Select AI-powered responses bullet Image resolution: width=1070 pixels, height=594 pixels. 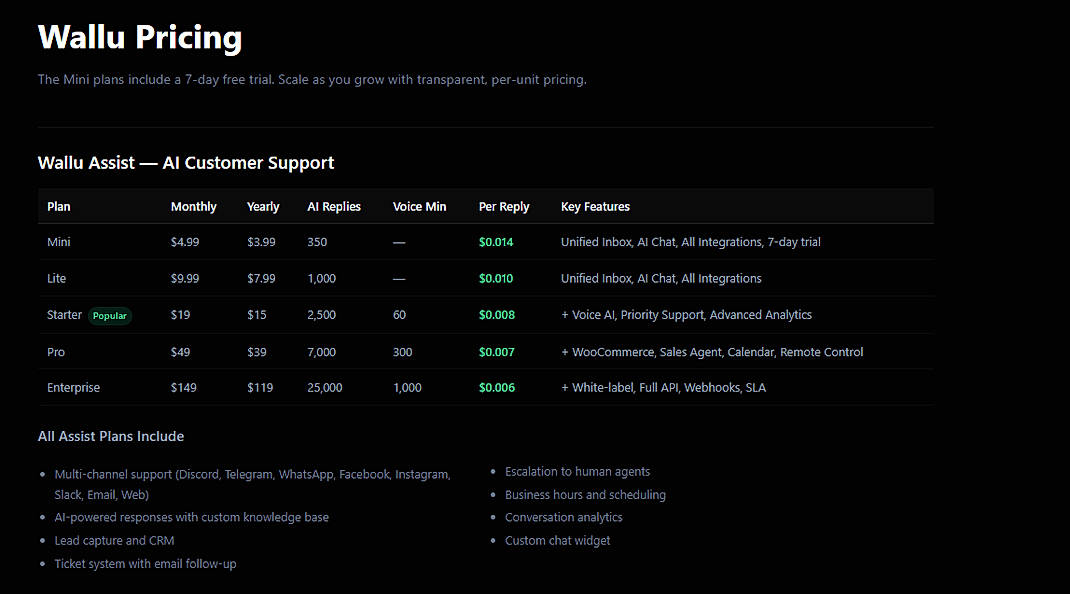pos(192,517)
